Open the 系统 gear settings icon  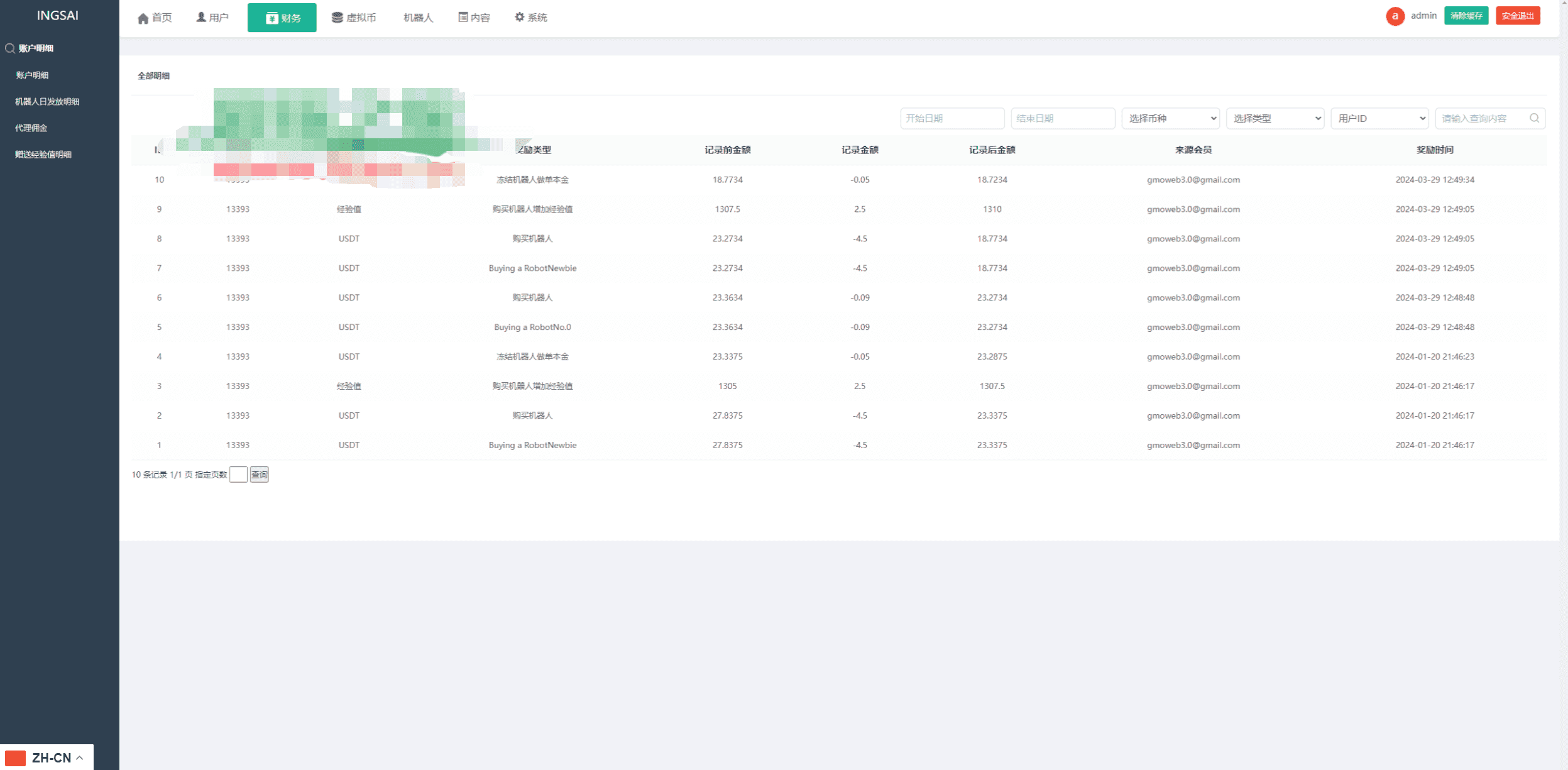[x=520, y=17]
